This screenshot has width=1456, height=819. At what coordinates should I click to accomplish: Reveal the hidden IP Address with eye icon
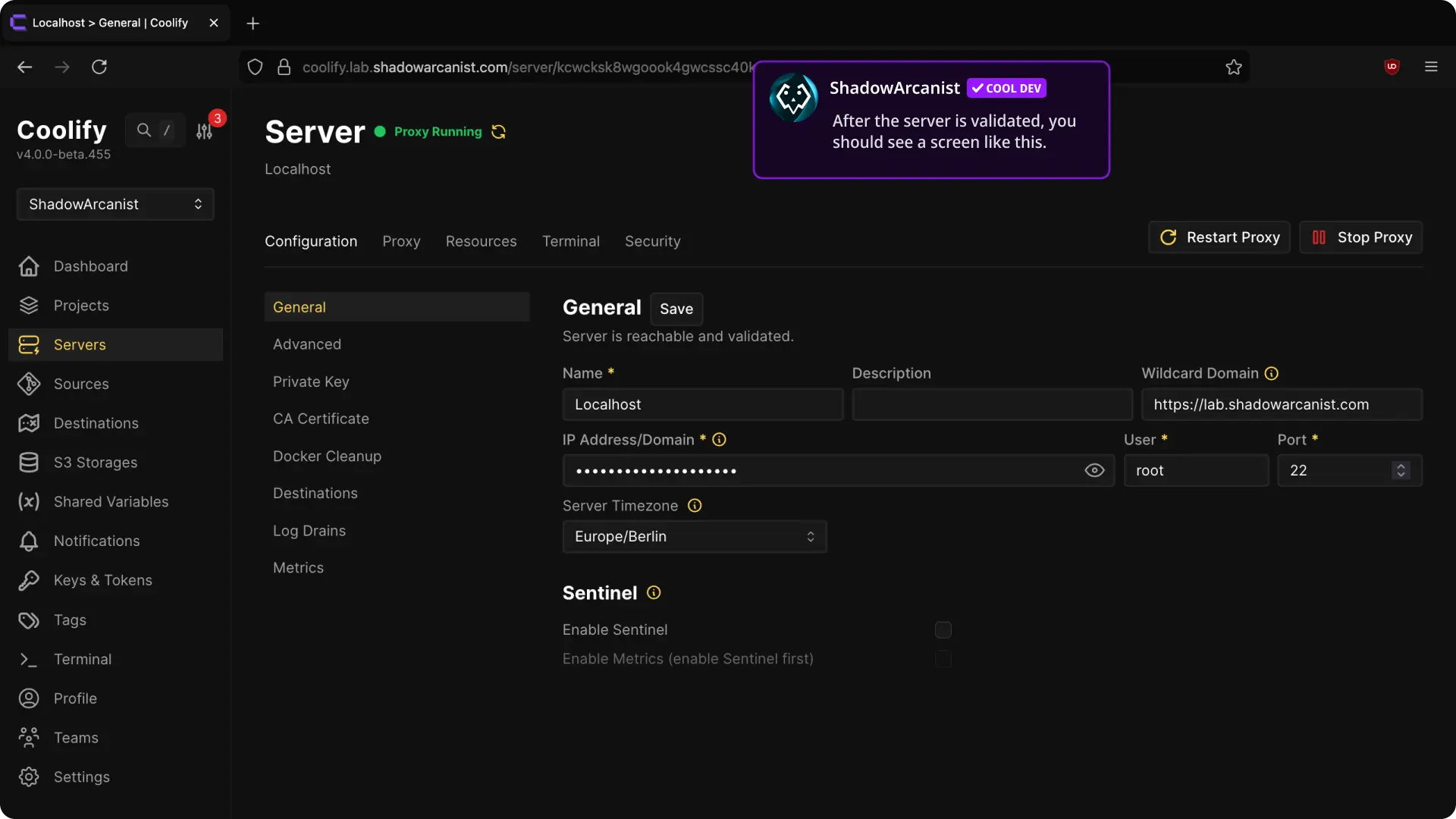tap(1094, 470)
